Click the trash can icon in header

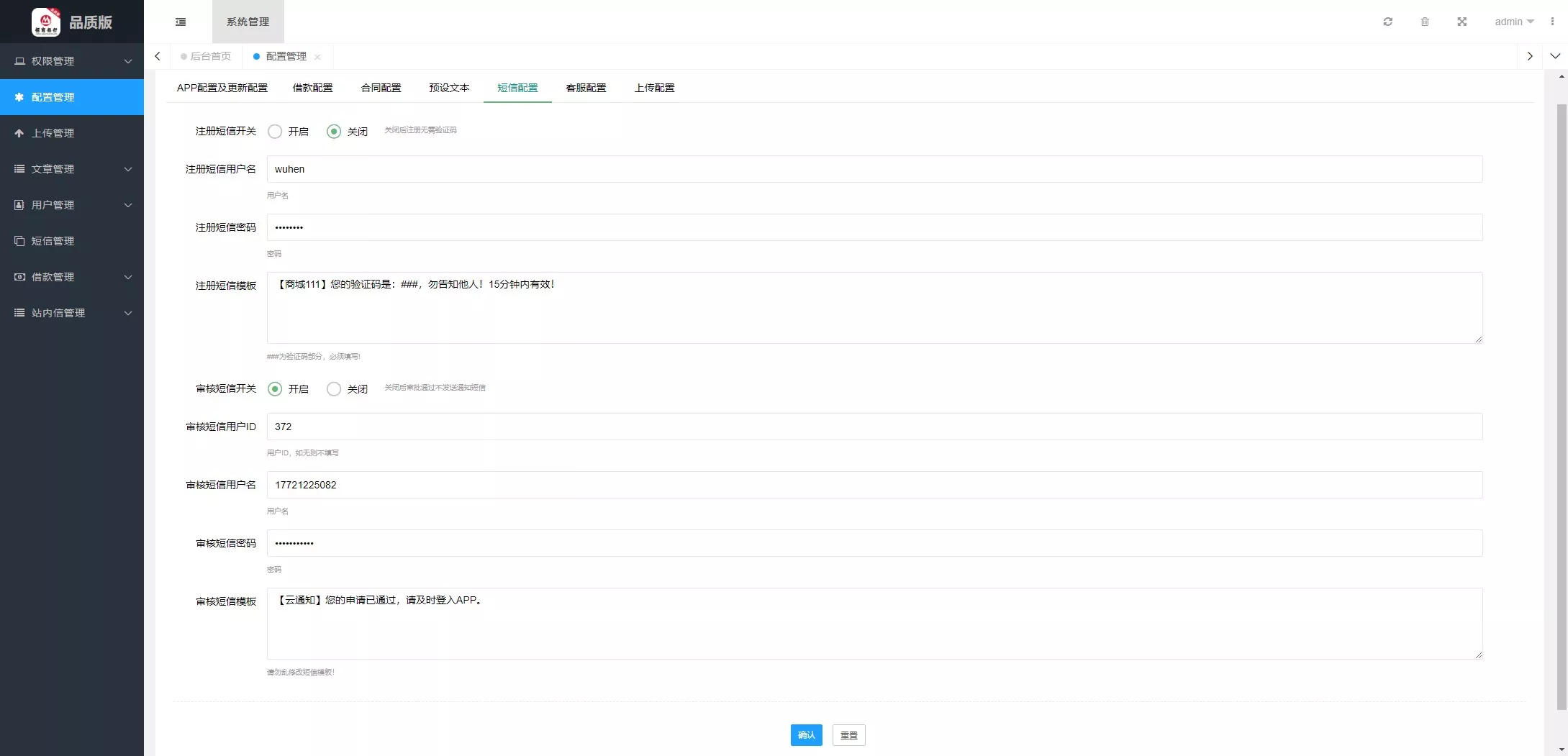1424,22
